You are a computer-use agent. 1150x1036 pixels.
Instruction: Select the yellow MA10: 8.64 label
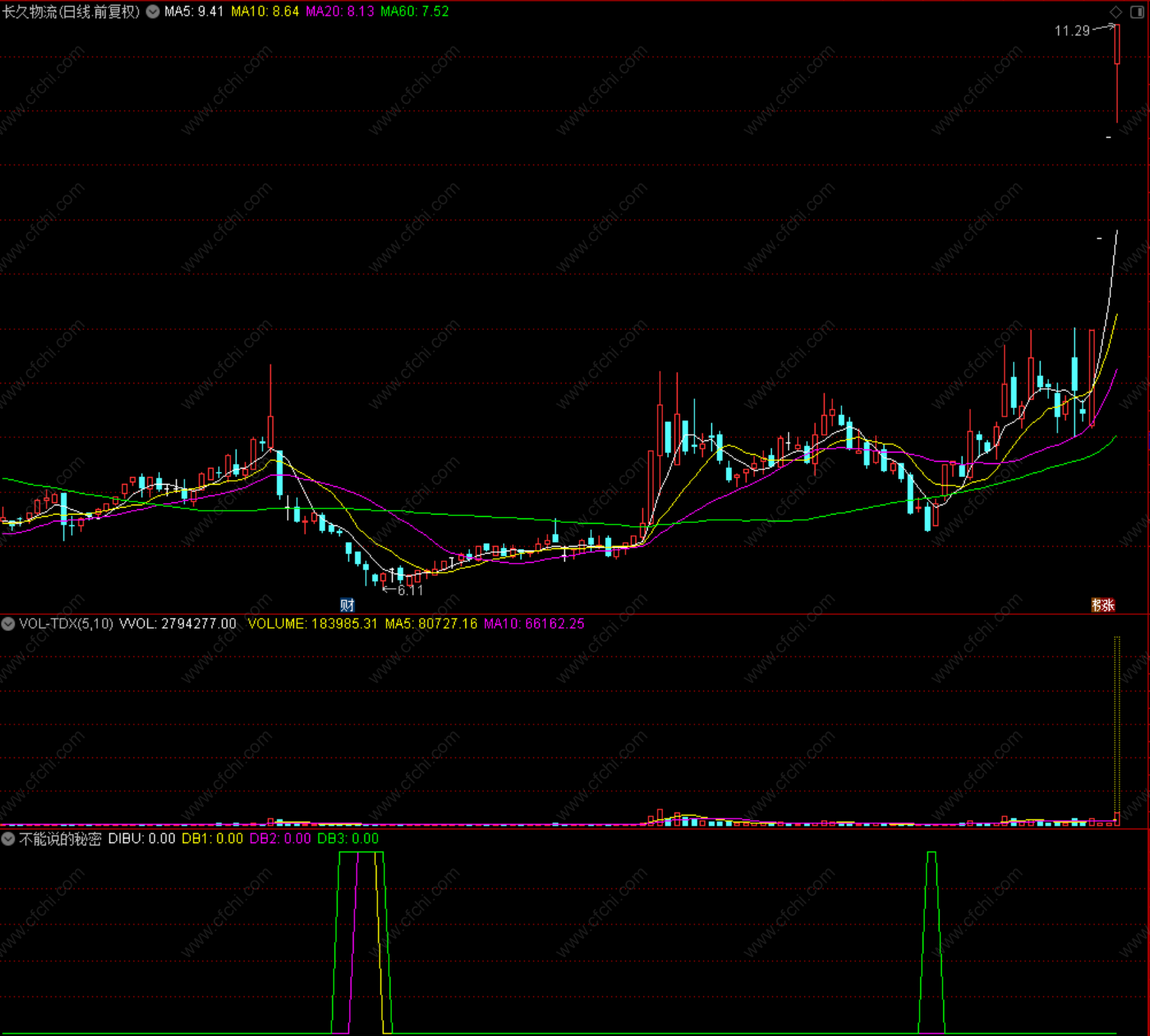coord(265,11)
